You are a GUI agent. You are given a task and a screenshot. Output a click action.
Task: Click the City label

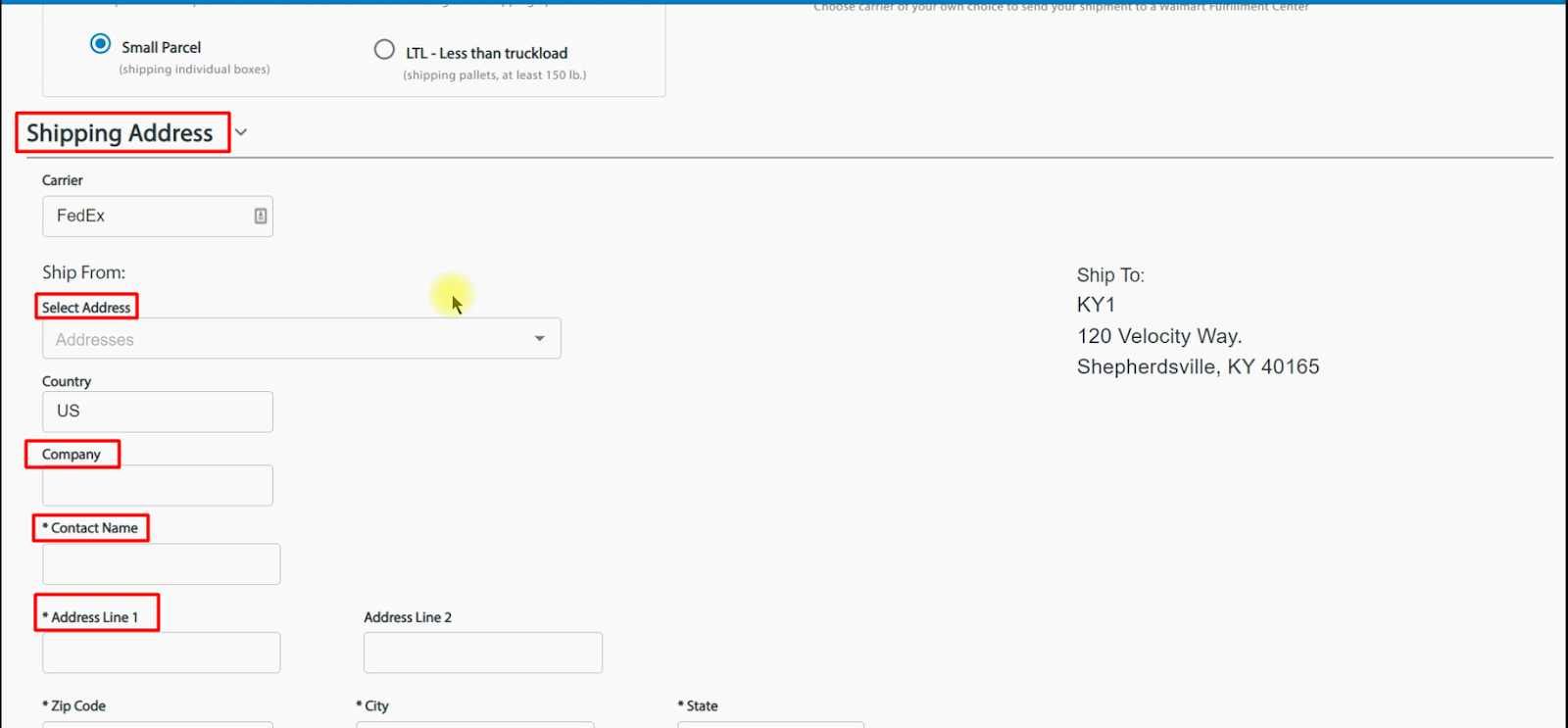coord(372,705)
